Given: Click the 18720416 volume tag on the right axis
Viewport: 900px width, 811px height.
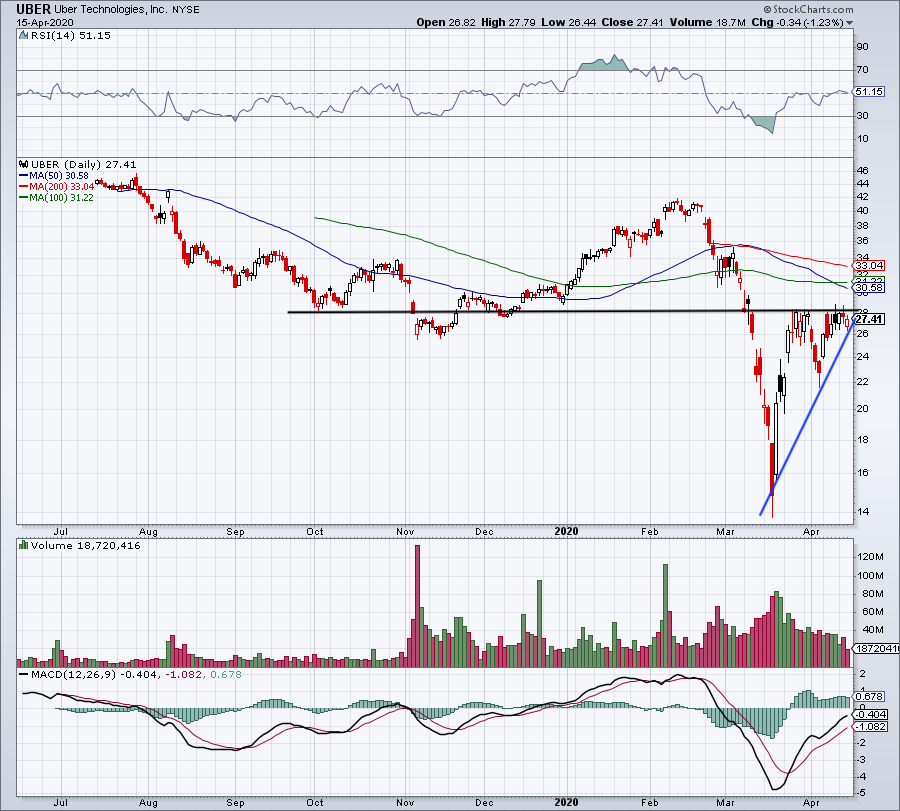Looking at the screenshot, I should tap(876, 649).
